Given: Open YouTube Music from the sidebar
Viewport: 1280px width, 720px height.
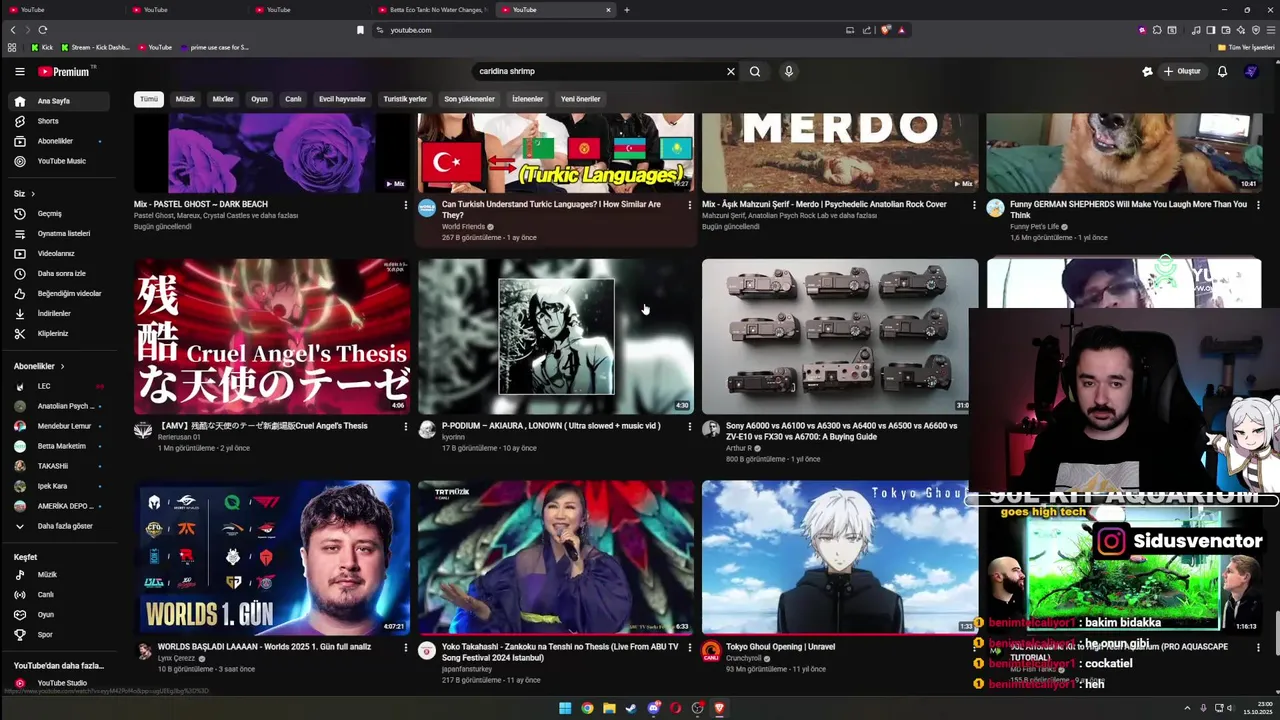Looking at the screenshot, I should [x=60, y=161].
